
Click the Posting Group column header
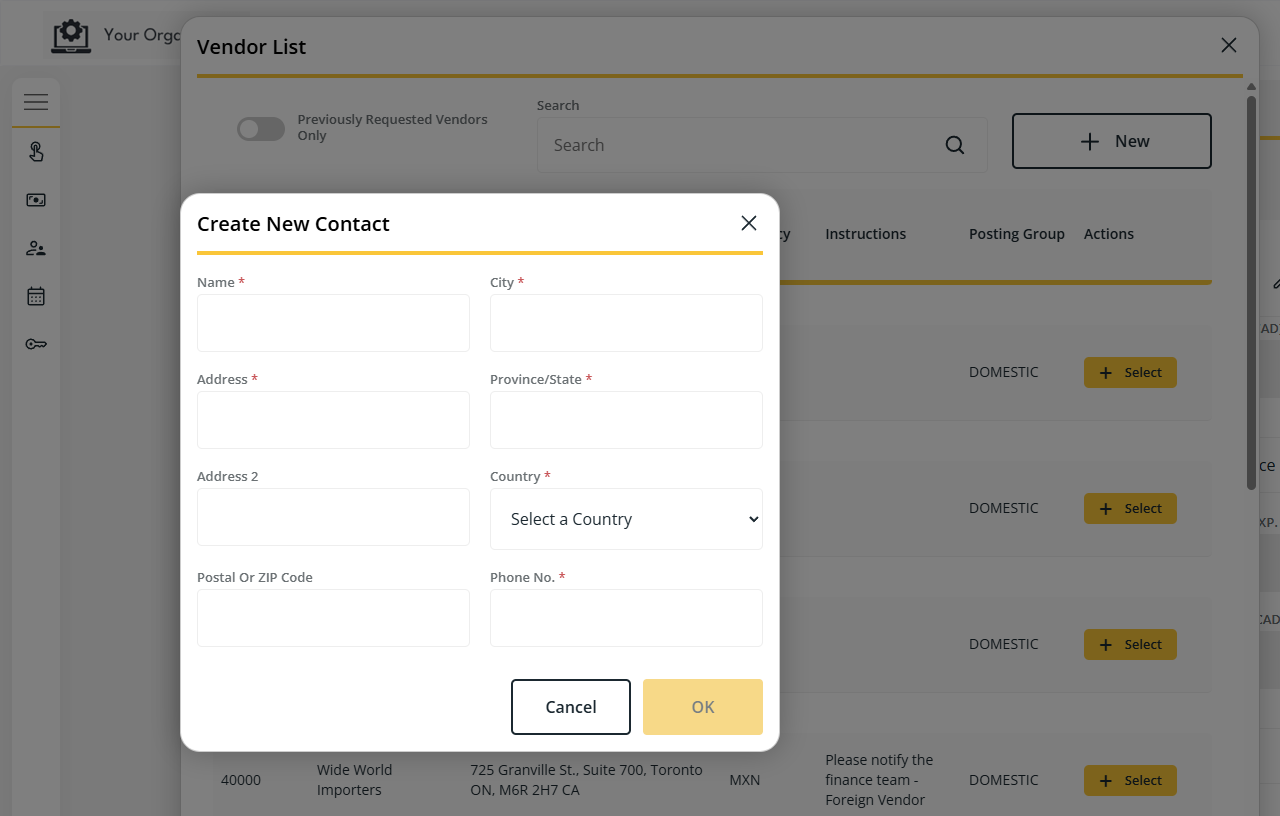1016,234
